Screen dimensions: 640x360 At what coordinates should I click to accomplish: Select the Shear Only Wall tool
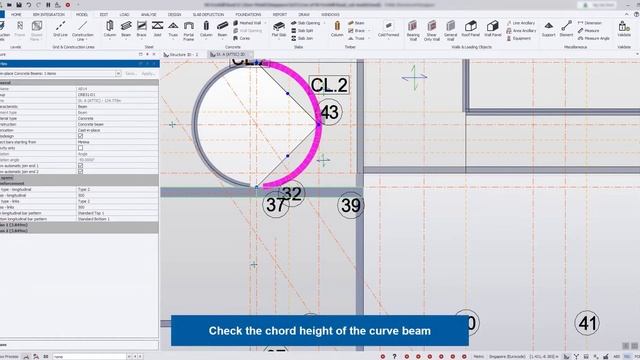tap(431, 31)
